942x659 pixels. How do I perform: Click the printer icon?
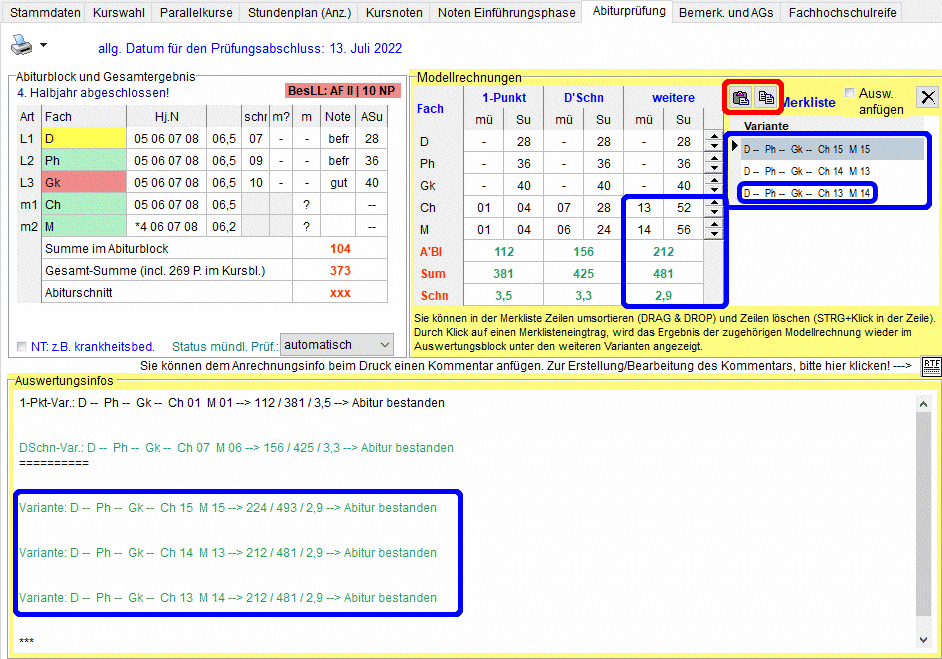tap(21, 45)
